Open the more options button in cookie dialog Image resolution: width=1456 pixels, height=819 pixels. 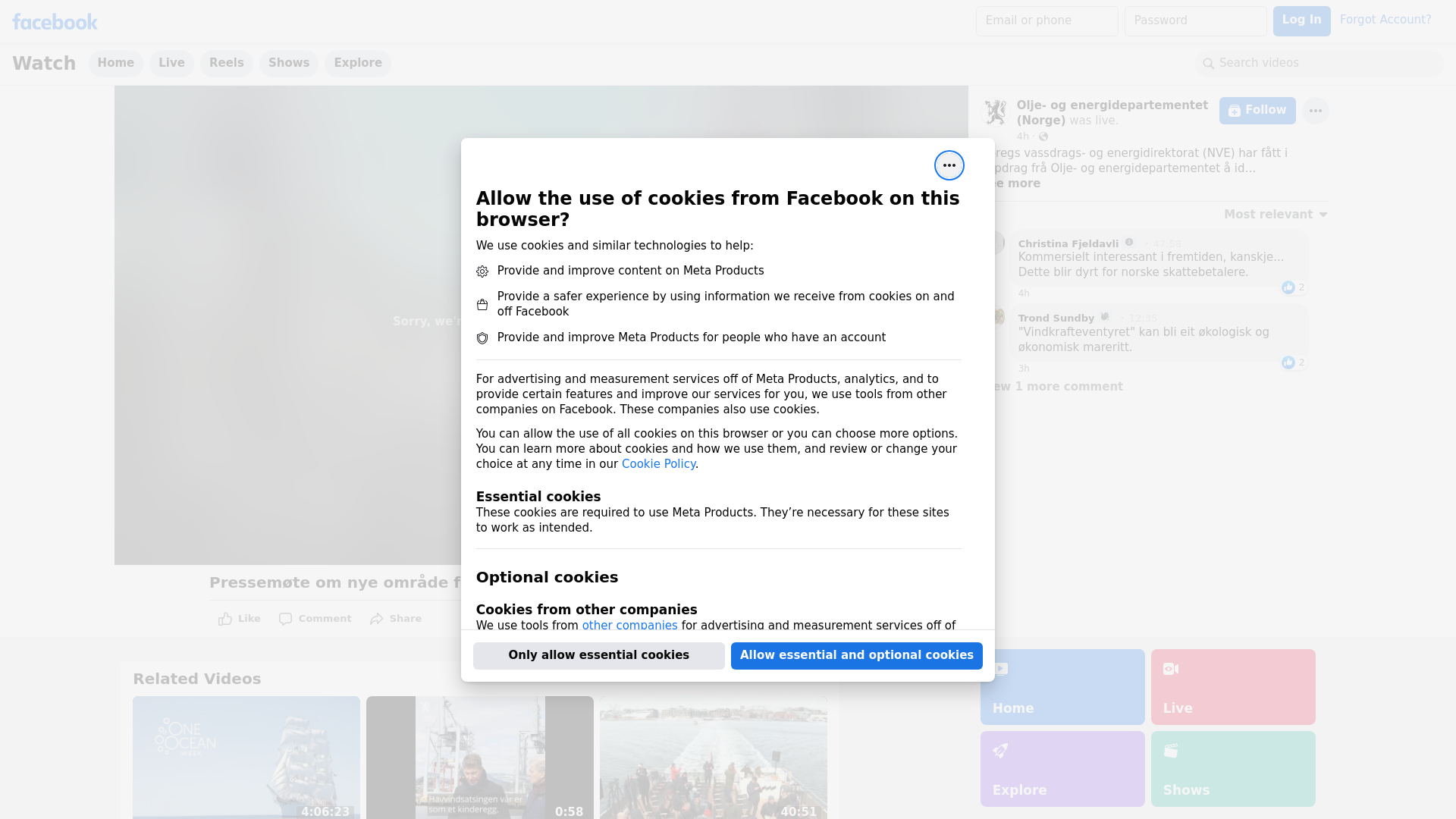949,165
